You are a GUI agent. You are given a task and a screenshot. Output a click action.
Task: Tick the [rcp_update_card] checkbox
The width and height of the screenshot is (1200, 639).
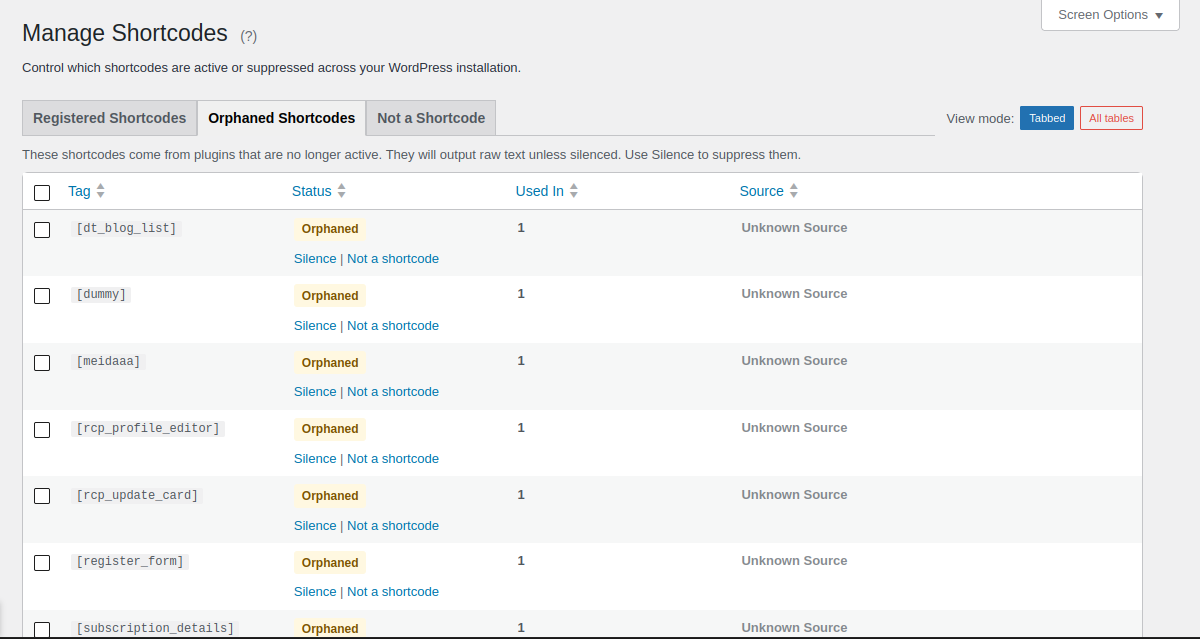[x=42, y=497]
